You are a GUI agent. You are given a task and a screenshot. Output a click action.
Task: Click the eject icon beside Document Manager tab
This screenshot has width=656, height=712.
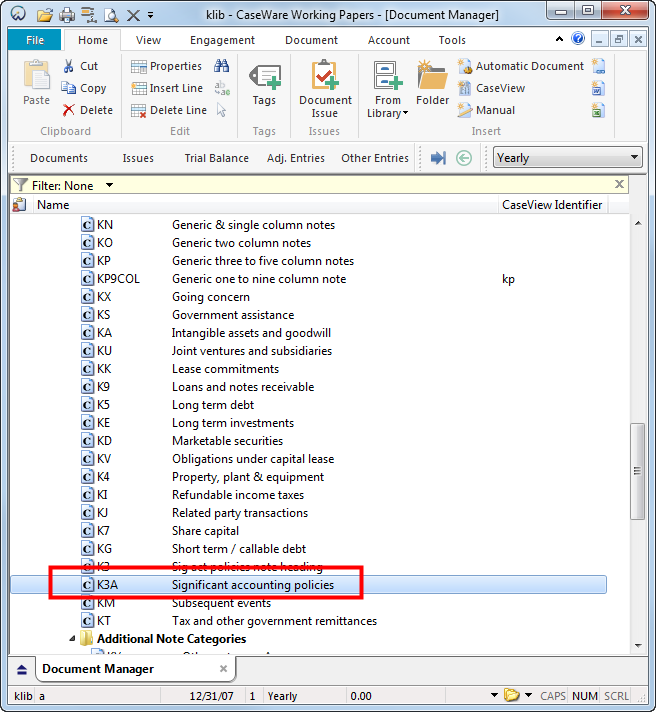[22, 669]
